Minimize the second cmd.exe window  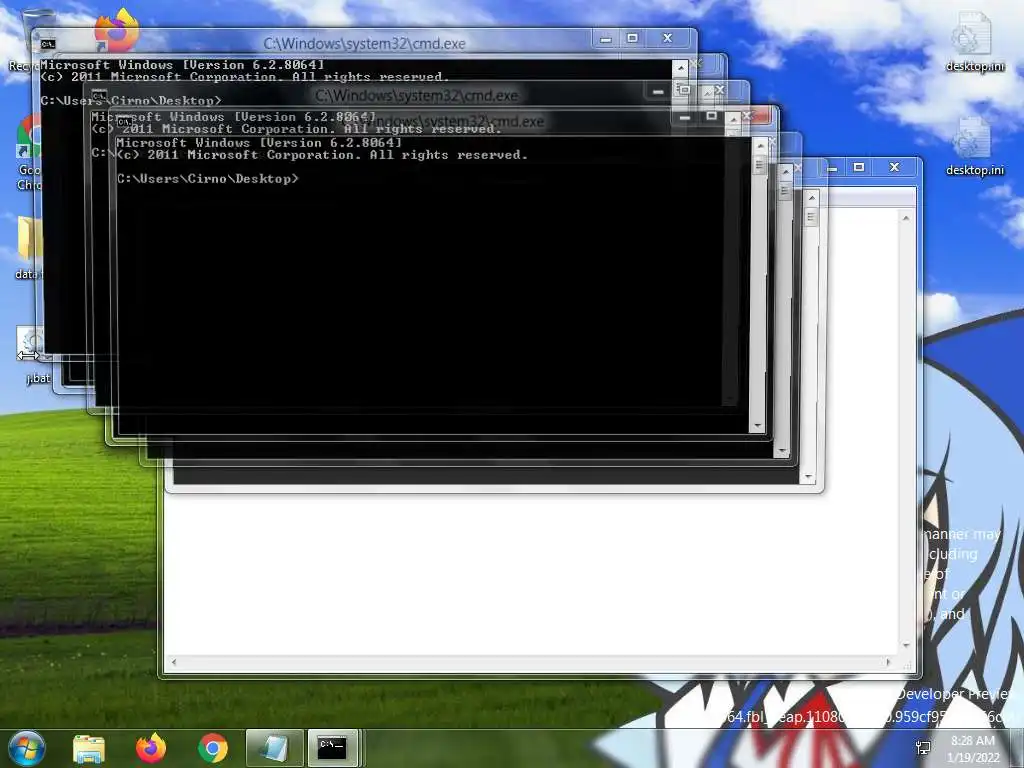pyautogui.click(x=658, y=91)
